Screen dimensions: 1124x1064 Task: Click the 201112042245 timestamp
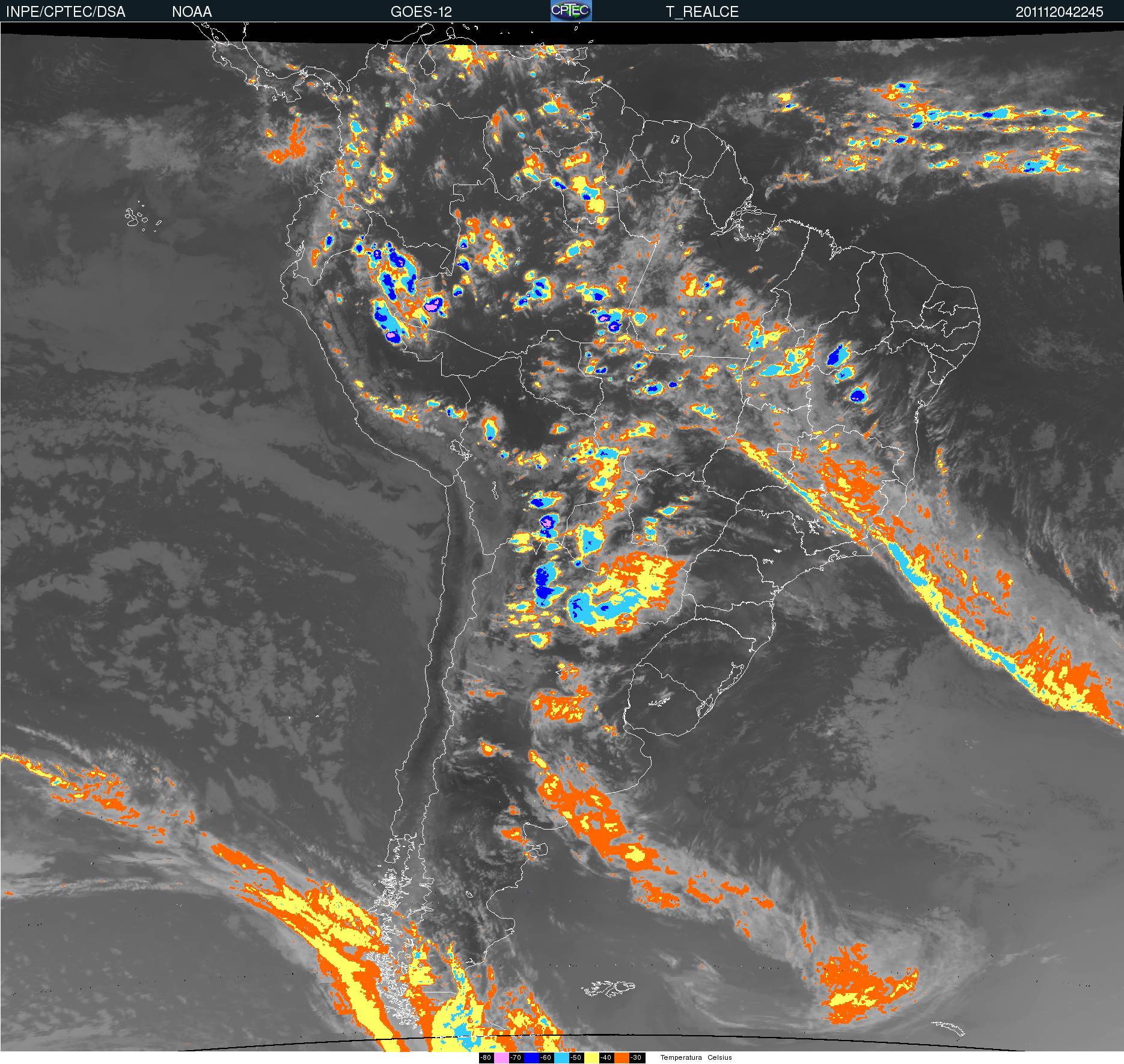pos(1060,11)
